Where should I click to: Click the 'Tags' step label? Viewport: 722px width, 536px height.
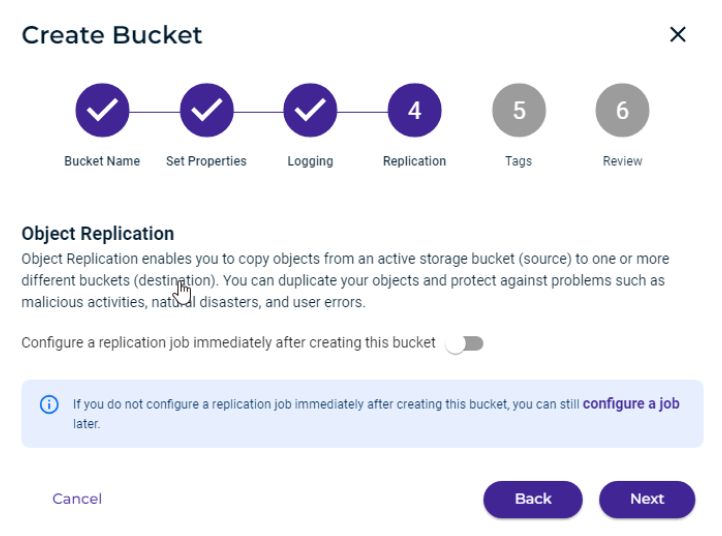(518, 161)
